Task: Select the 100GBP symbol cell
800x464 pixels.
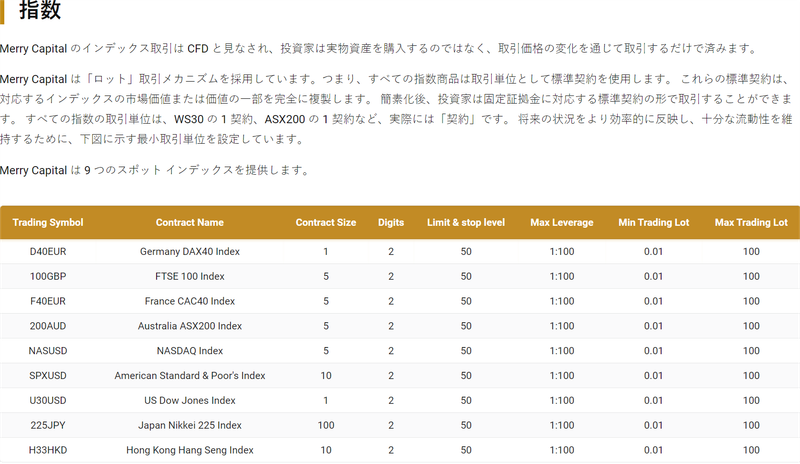Action: (x=48, y=276)
